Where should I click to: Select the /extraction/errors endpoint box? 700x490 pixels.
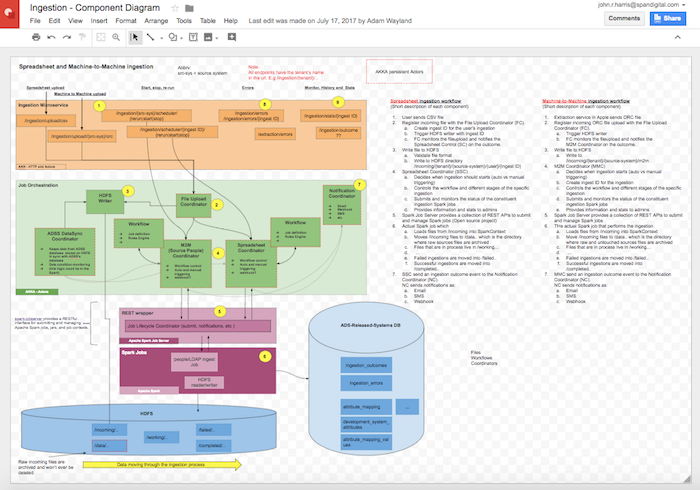click(275, 134)
